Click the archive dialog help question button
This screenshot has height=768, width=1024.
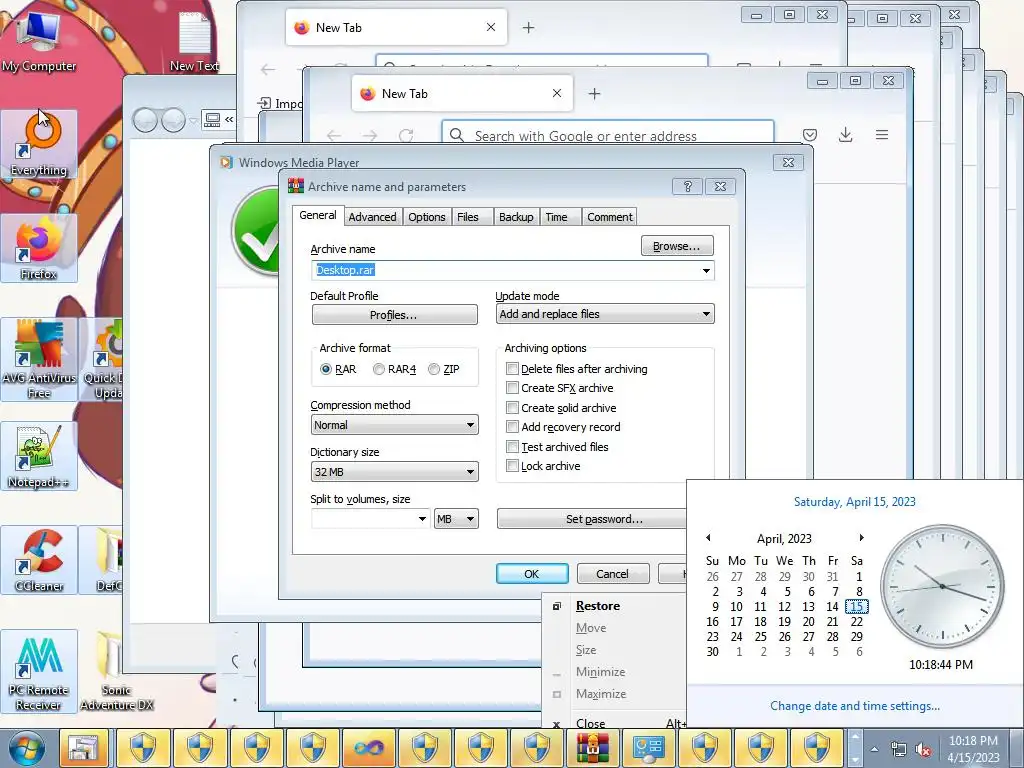[x=687, y=187]
